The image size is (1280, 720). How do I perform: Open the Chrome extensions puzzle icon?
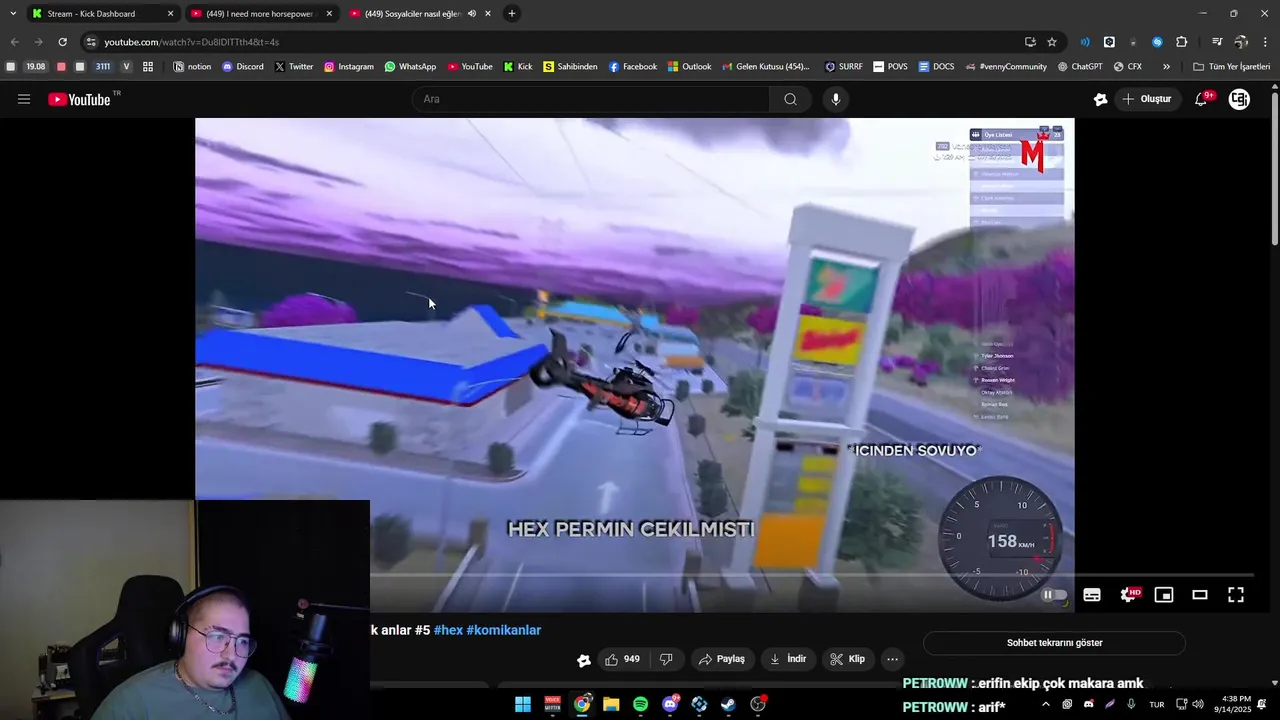[1181, 42]
